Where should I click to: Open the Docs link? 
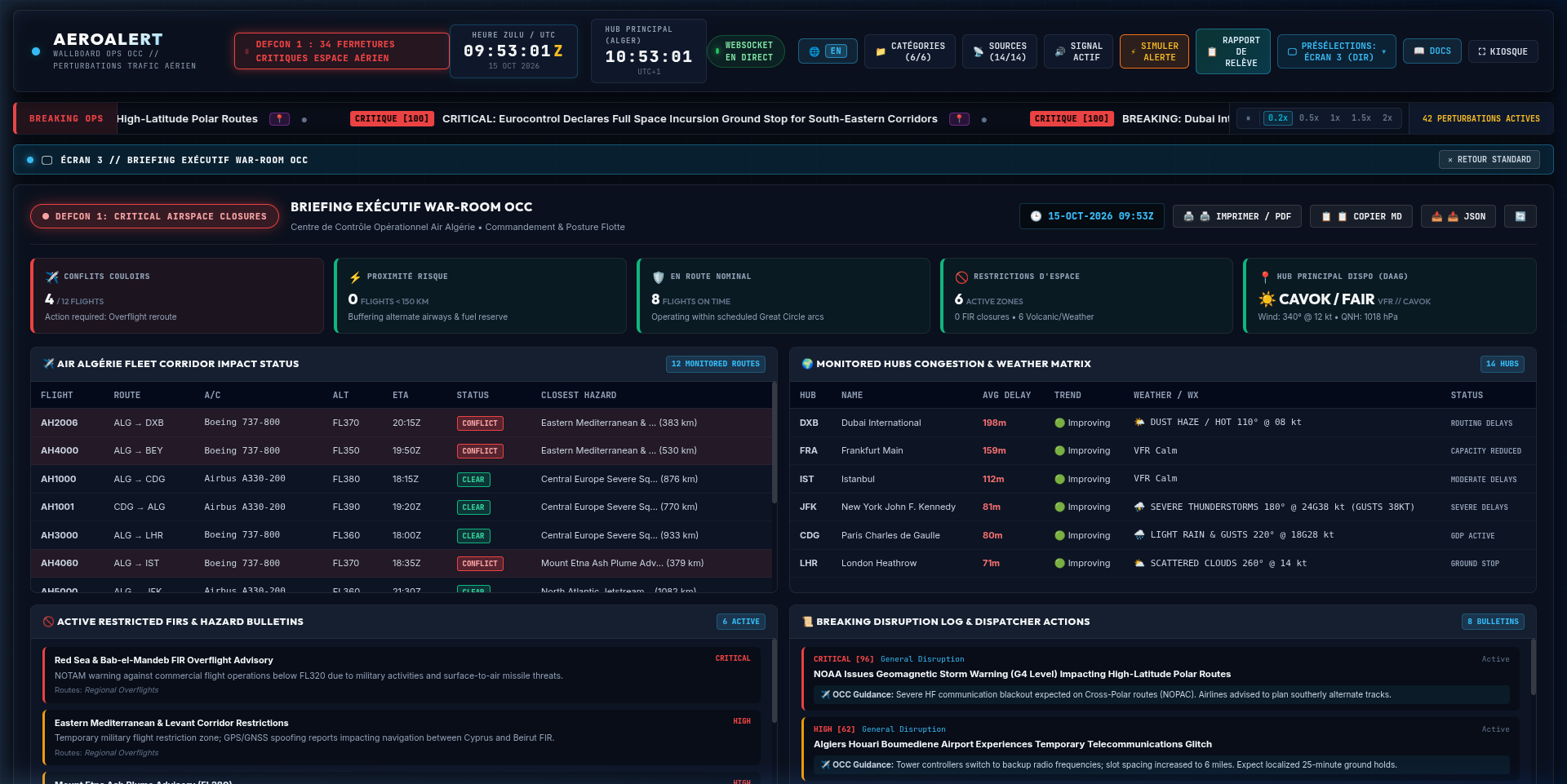pyautogui.click(x=1432, y=51)
